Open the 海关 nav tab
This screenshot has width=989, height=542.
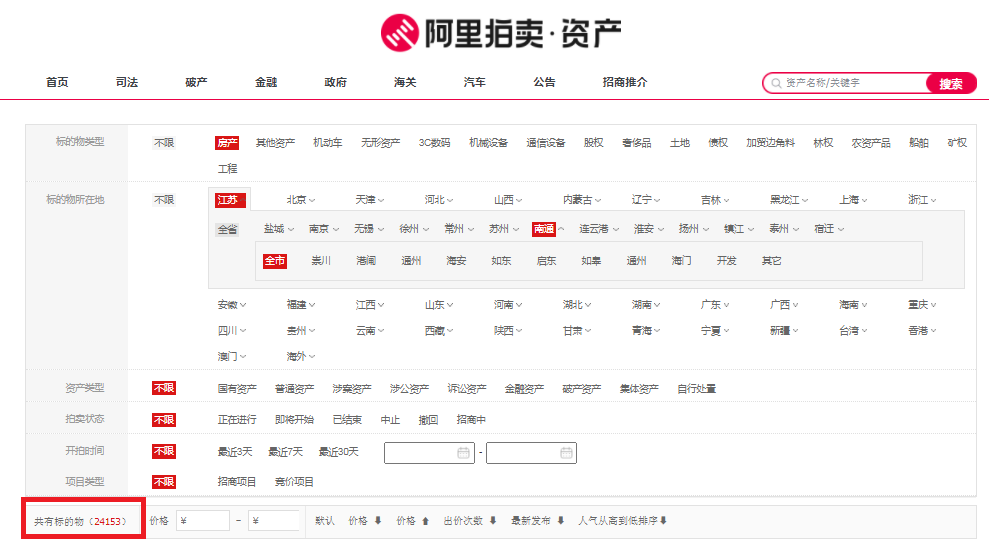405,82
